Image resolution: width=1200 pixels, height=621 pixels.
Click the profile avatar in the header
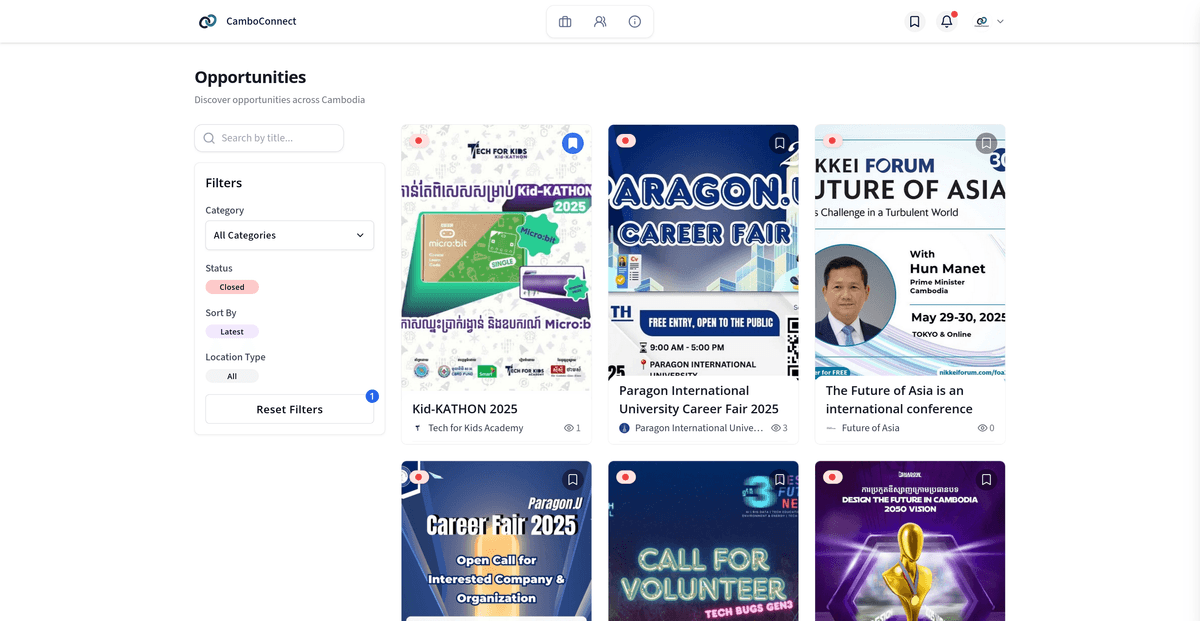click(981, 21)
